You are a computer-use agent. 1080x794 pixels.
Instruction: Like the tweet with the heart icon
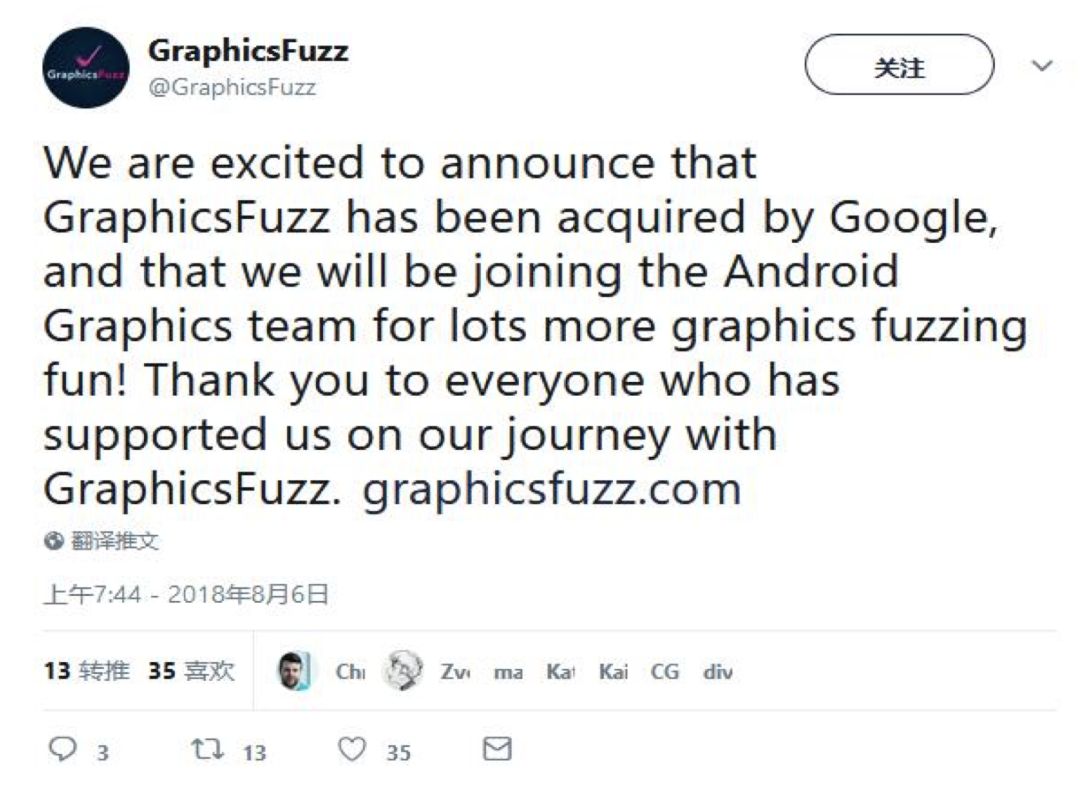pos(351,749)
